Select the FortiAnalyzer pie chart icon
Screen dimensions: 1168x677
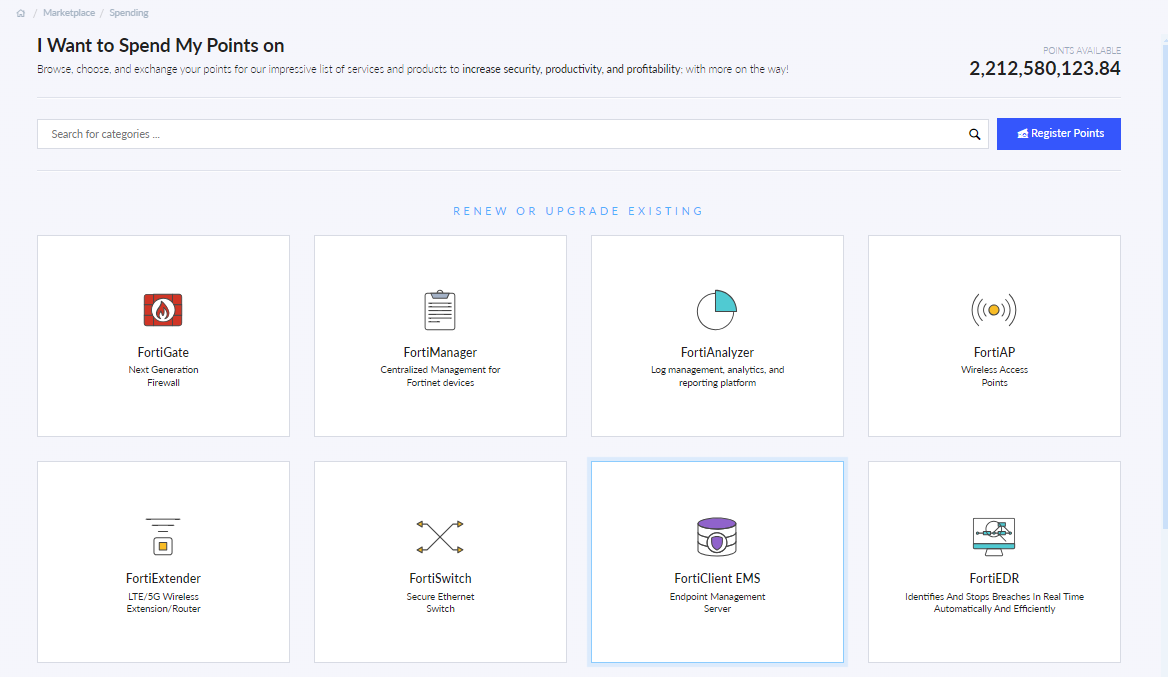pos(717,309)
